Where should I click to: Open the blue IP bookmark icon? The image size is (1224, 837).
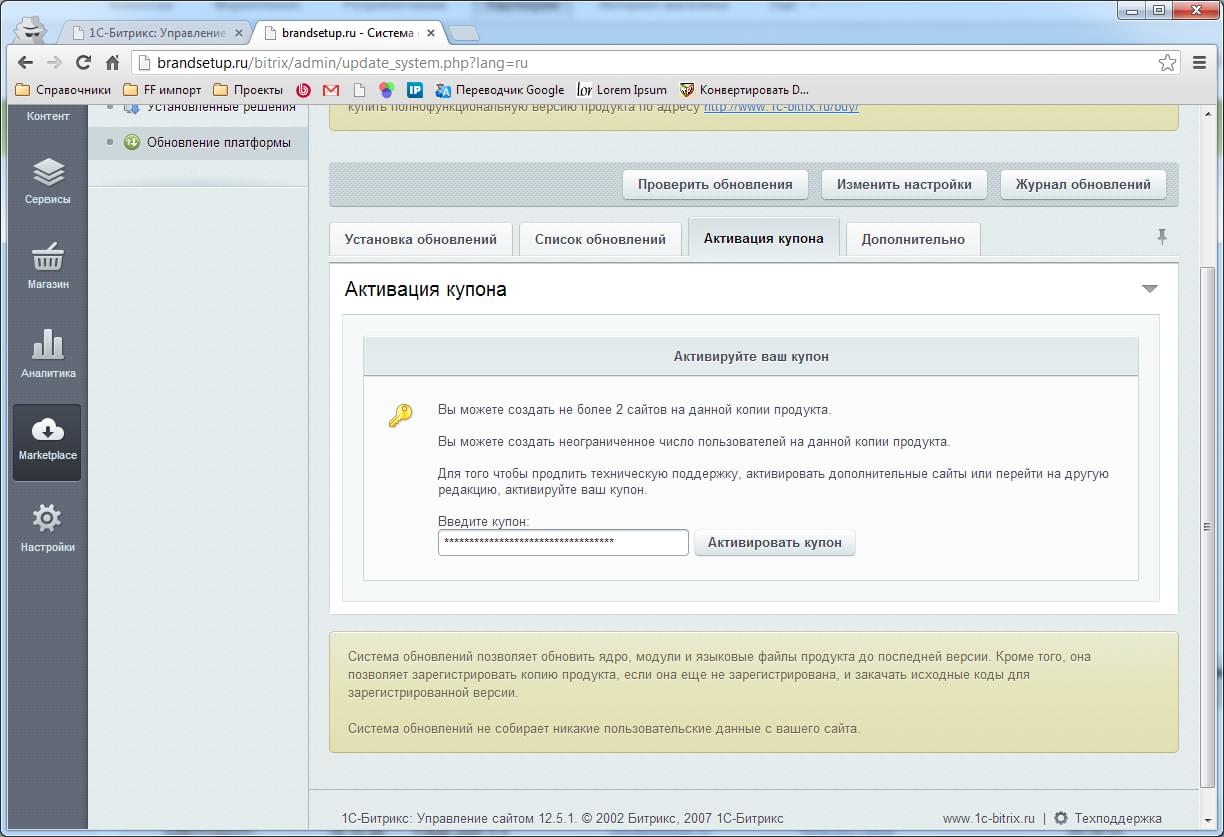pos(415,90)
